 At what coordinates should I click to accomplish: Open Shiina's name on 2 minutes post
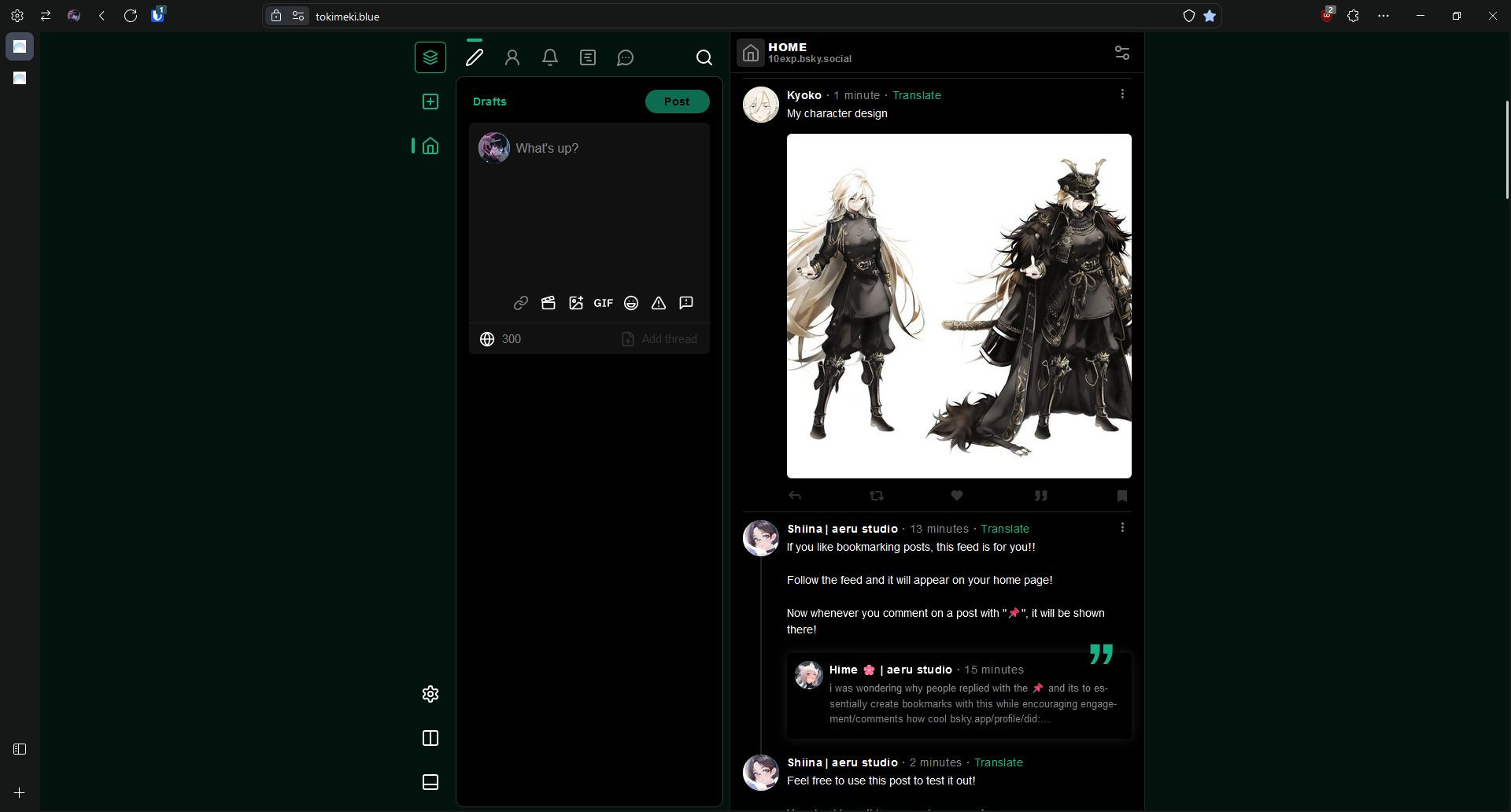842,762
